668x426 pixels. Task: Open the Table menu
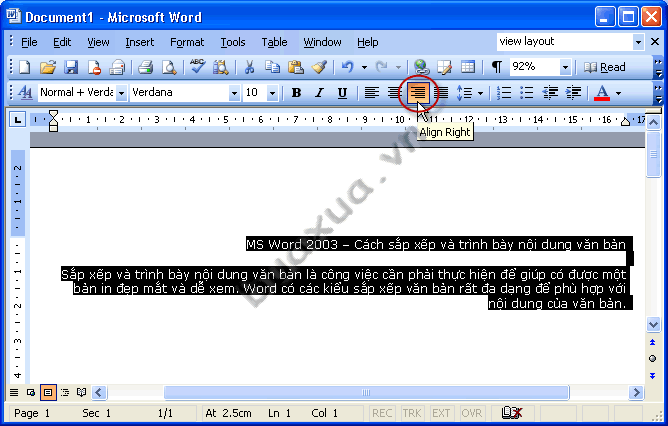coord(274,42)
